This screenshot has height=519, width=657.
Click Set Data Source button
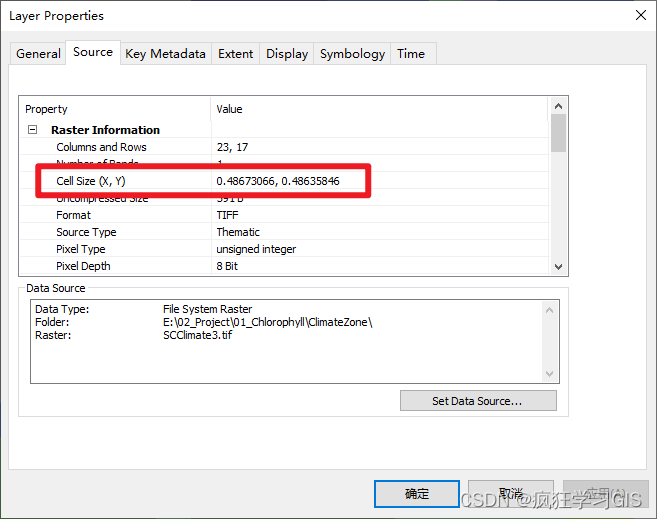pos(478,401)
